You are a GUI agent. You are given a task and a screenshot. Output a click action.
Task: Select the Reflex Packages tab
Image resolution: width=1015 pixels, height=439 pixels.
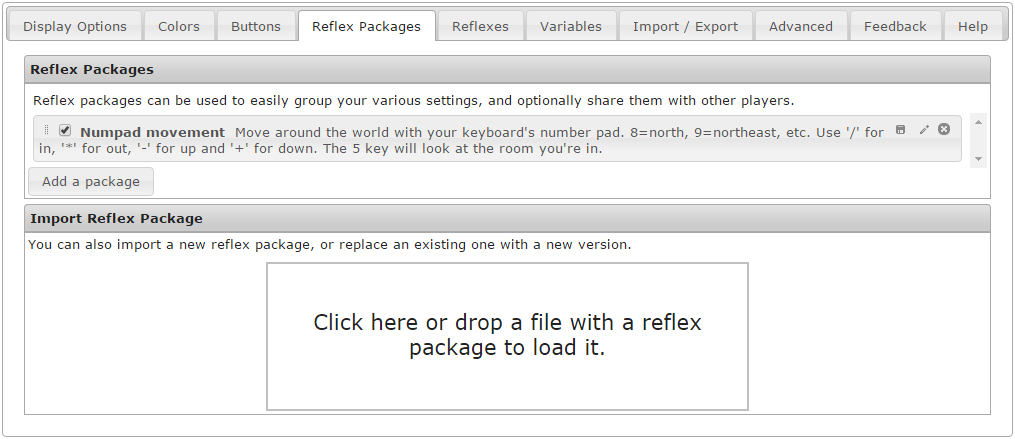(366, 27)
